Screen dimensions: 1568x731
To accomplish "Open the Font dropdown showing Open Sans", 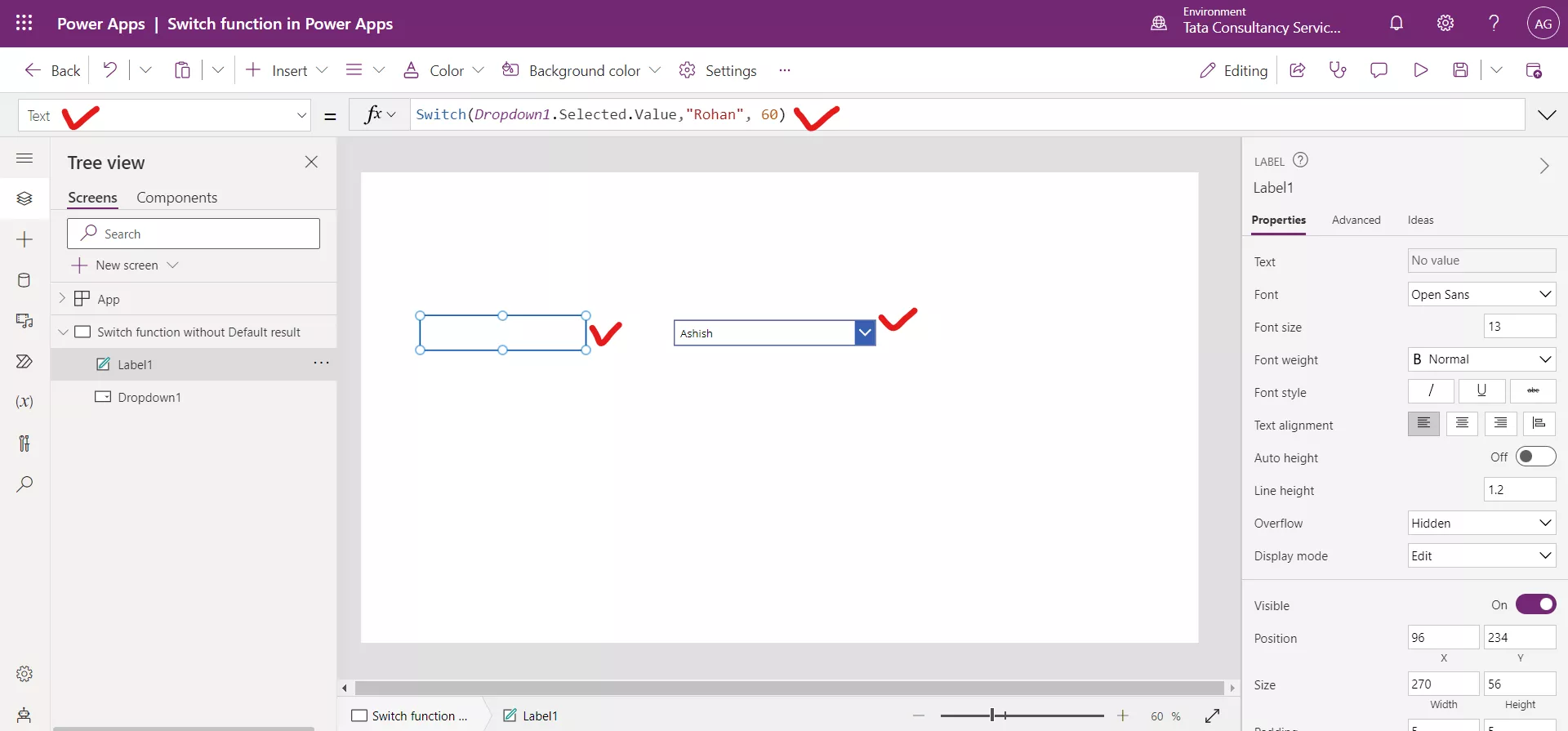I will (x=1481, y=294).
